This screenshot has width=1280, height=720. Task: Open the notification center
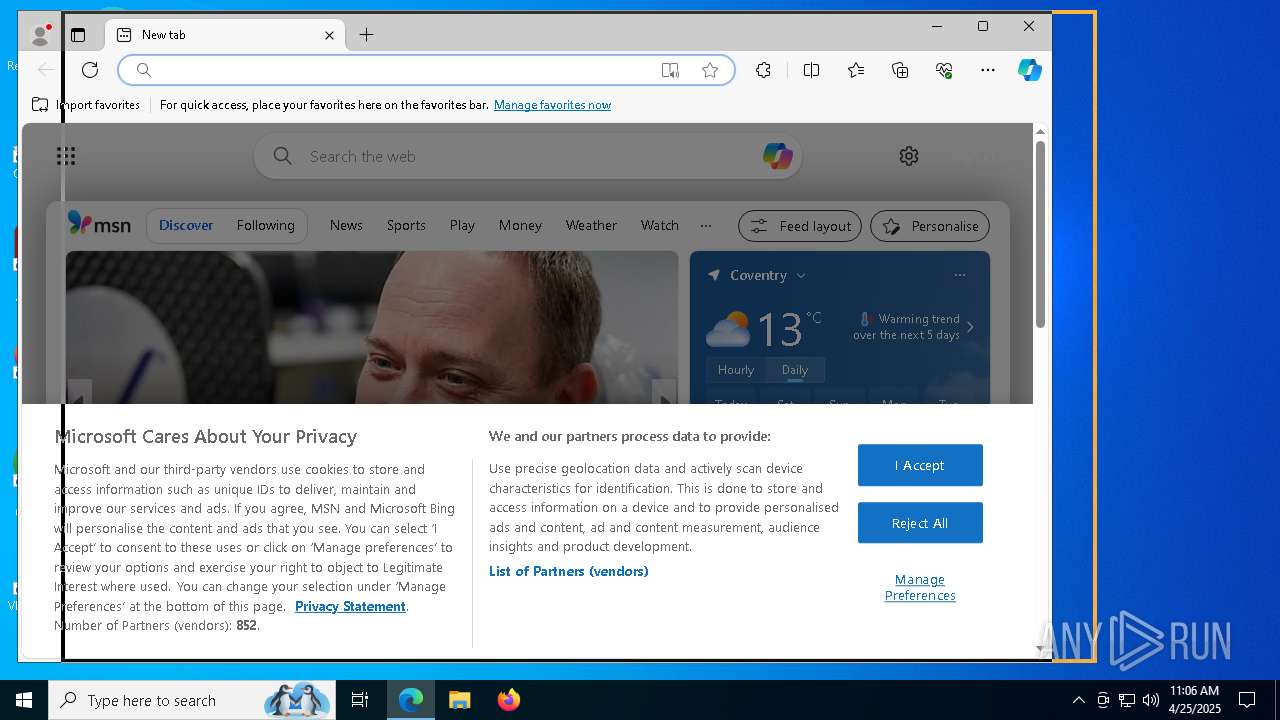click(x=1247, y=700)
